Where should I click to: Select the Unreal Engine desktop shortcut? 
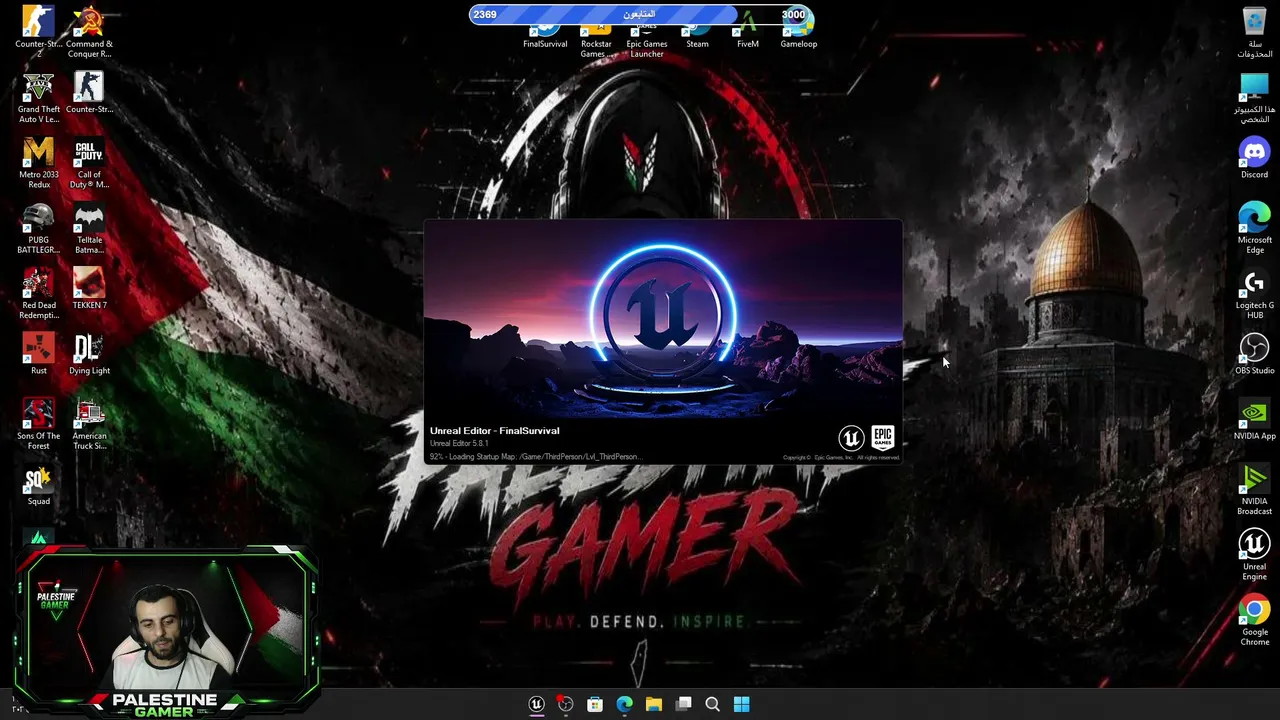click(1254, 554)
